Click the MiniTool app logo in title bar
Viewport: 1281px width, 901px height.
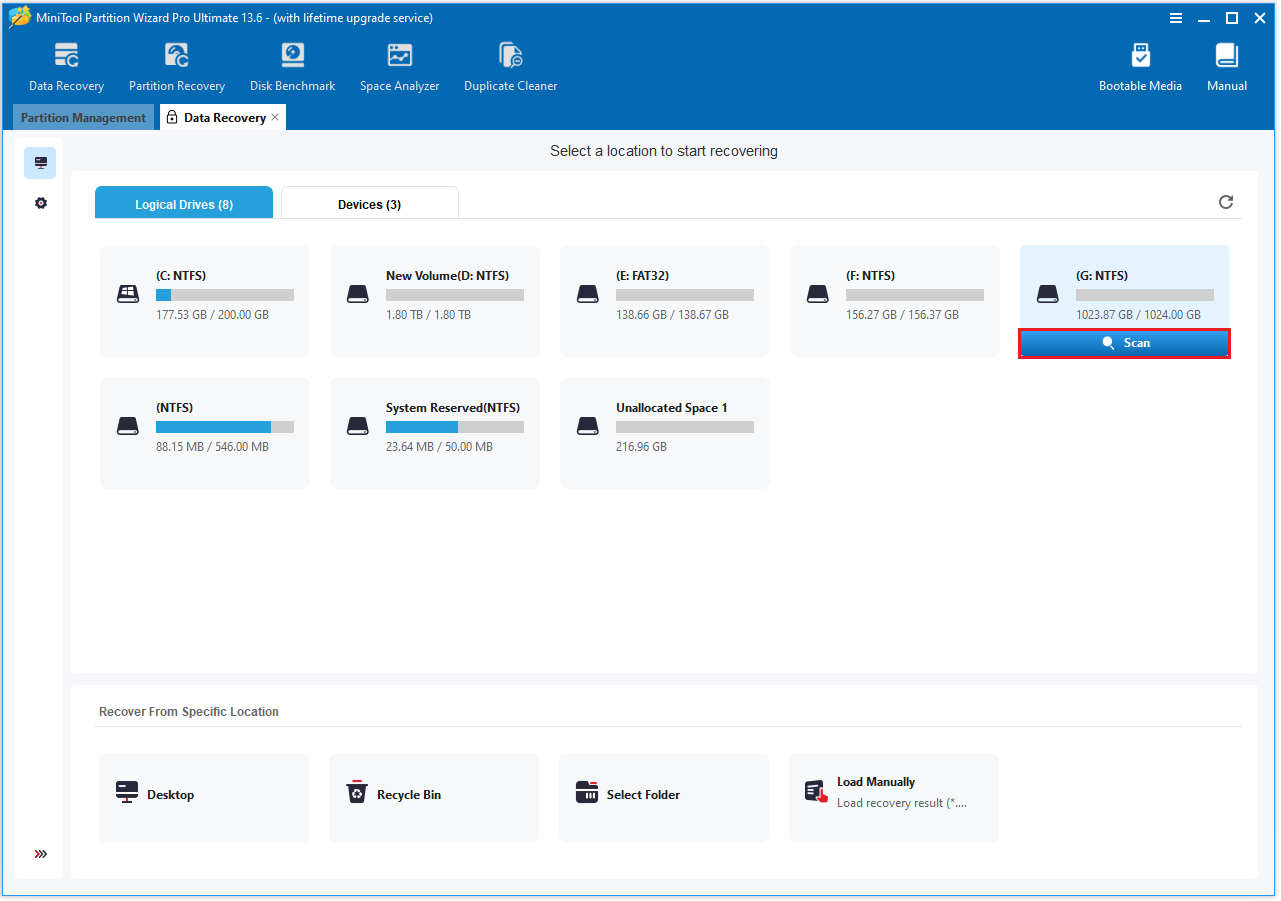tap(20, 18)
